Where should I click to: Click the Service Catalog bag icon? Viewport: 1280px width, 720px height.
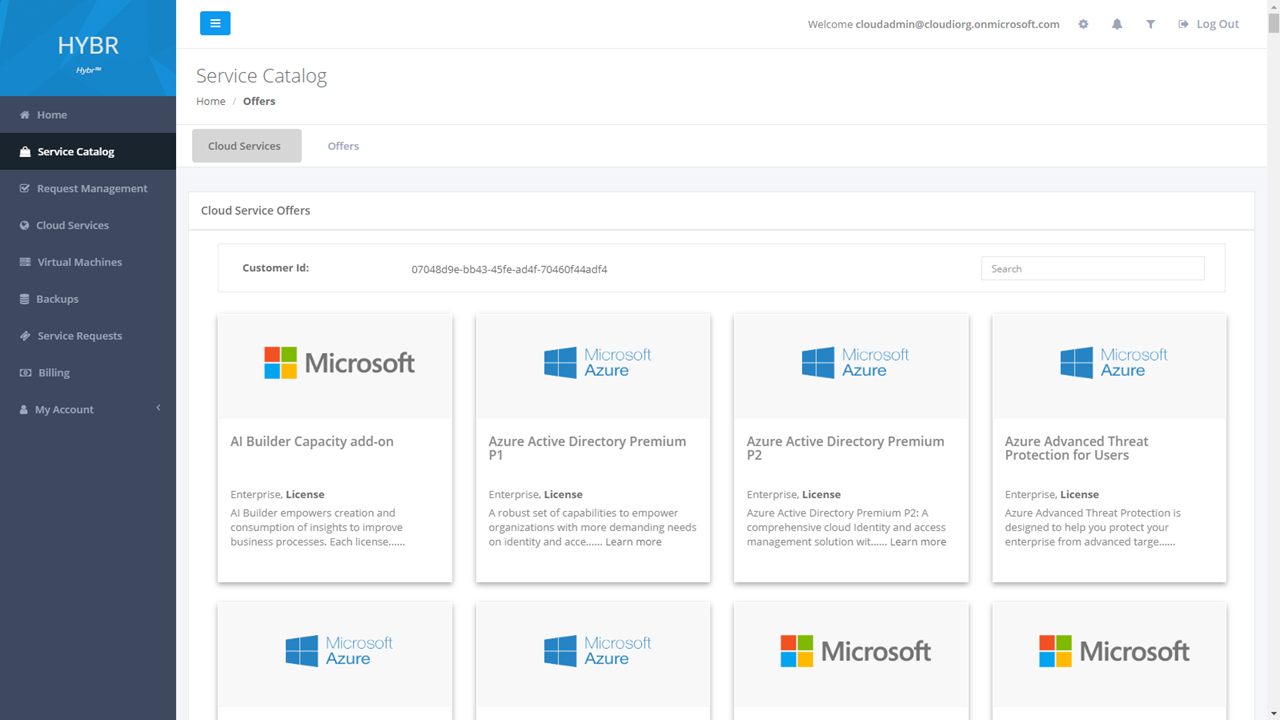(x=25, y=152)
